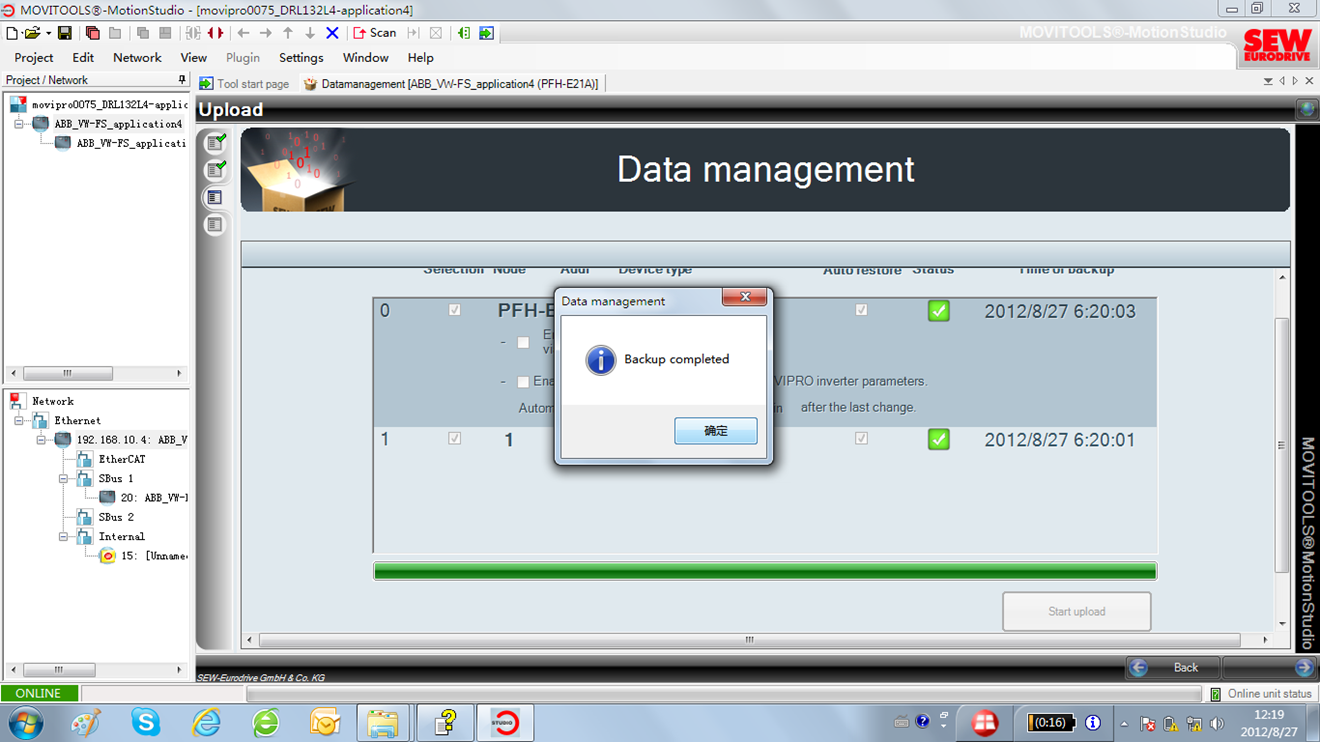Click the pin icon on the Project / Network panel
This screenshot has height=742, width=1320.
[x=181, y=80]
